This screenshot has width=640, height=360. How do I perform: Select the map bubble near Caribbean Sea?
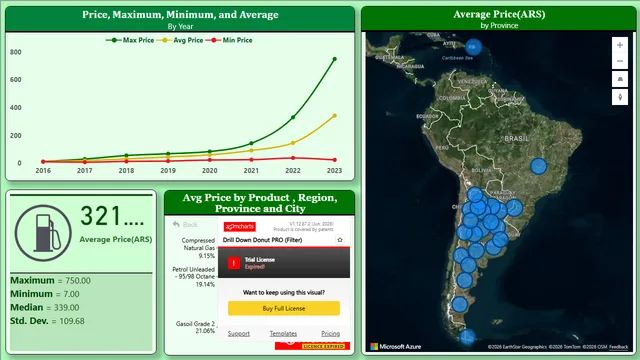(473, 47)
